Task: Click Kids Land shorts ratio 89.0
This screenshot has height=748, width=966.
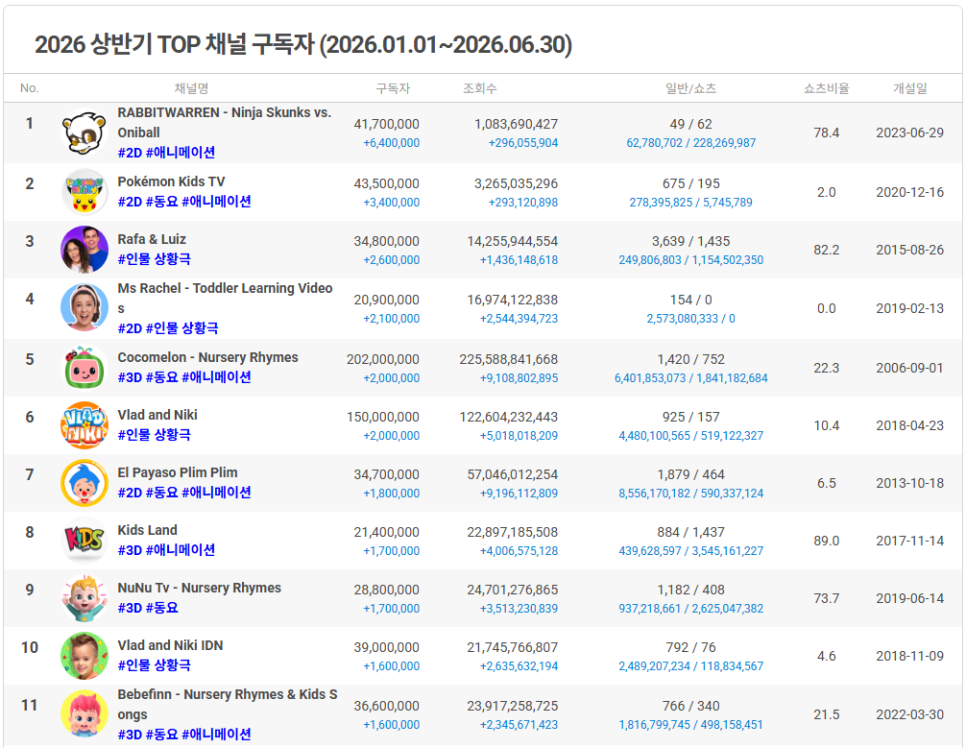Action: (826, 540)
